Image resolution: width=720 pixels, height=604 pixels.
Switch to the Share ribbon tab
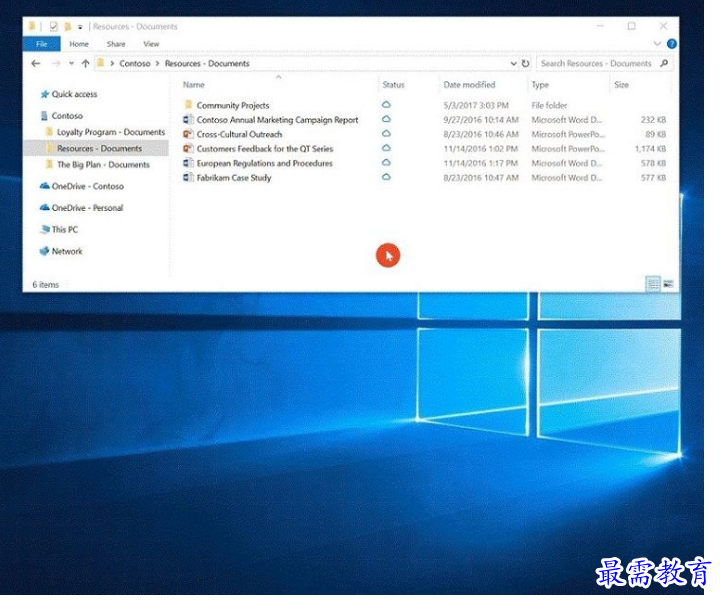116,44
